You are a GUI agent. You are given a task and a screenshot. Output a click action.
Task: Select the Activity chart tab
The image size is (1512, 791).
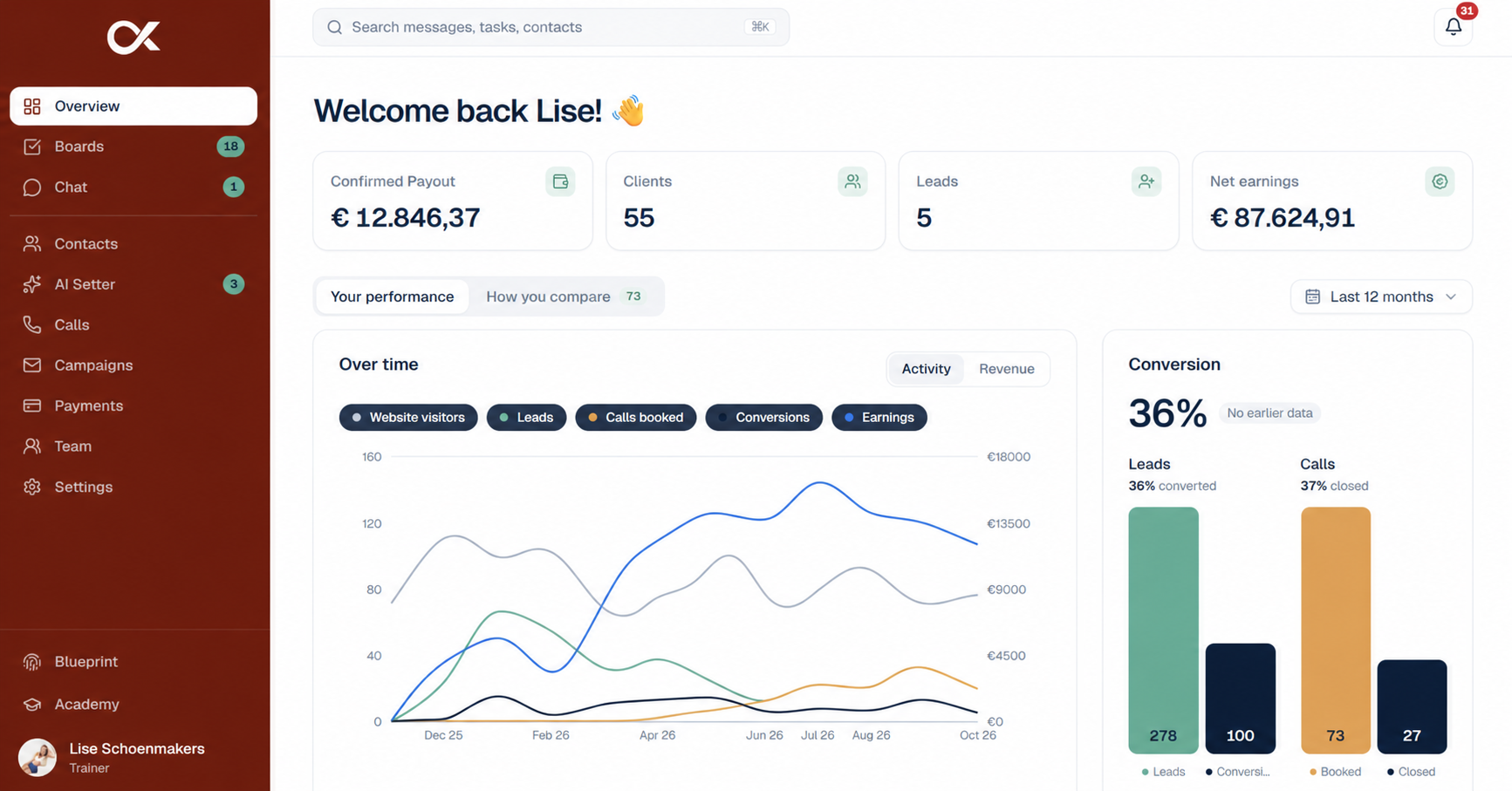point(926,369)
